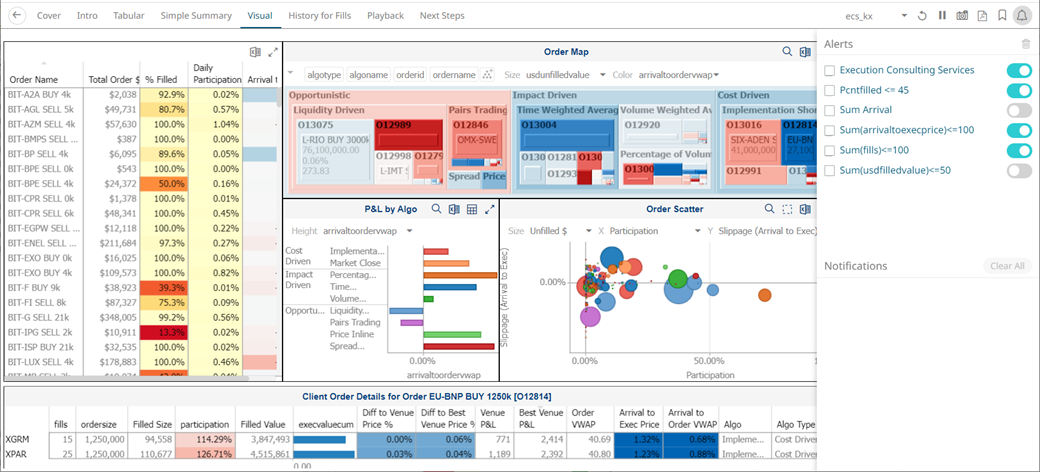Click the back arrow button
The image size is (1040, 472).
[x=17, y=15]
